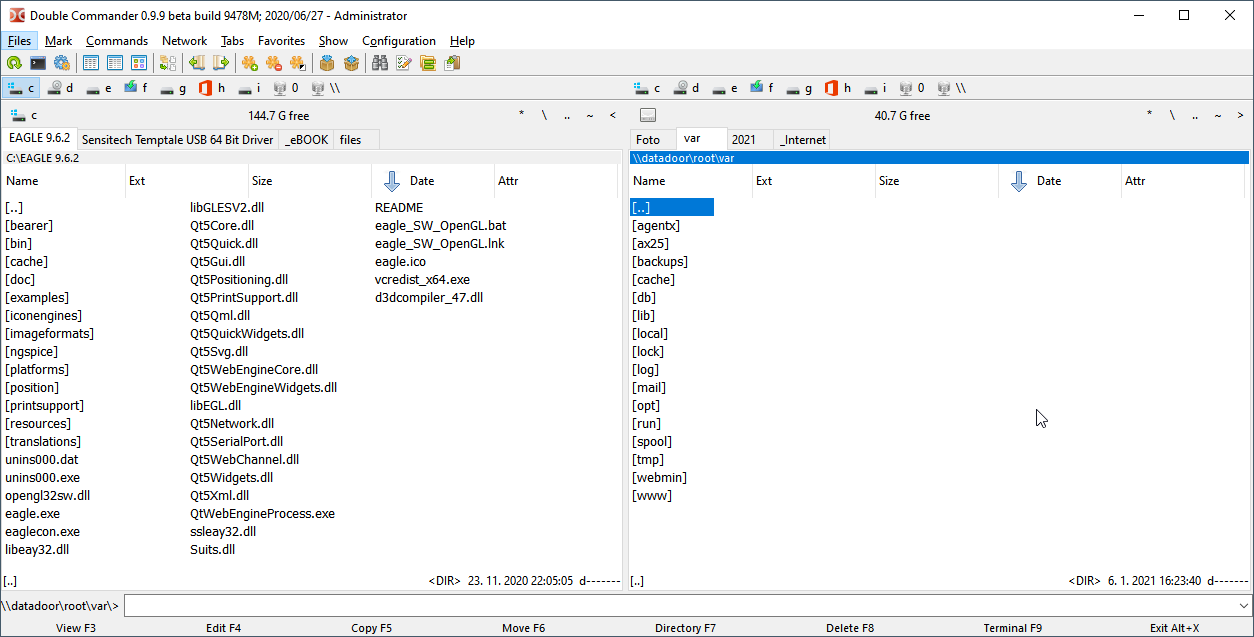Image resolution: width=1254 pixels, height=637 pixels.
Task: Select [webmin] folder in right panel
Action: click(x=659, y=477)
